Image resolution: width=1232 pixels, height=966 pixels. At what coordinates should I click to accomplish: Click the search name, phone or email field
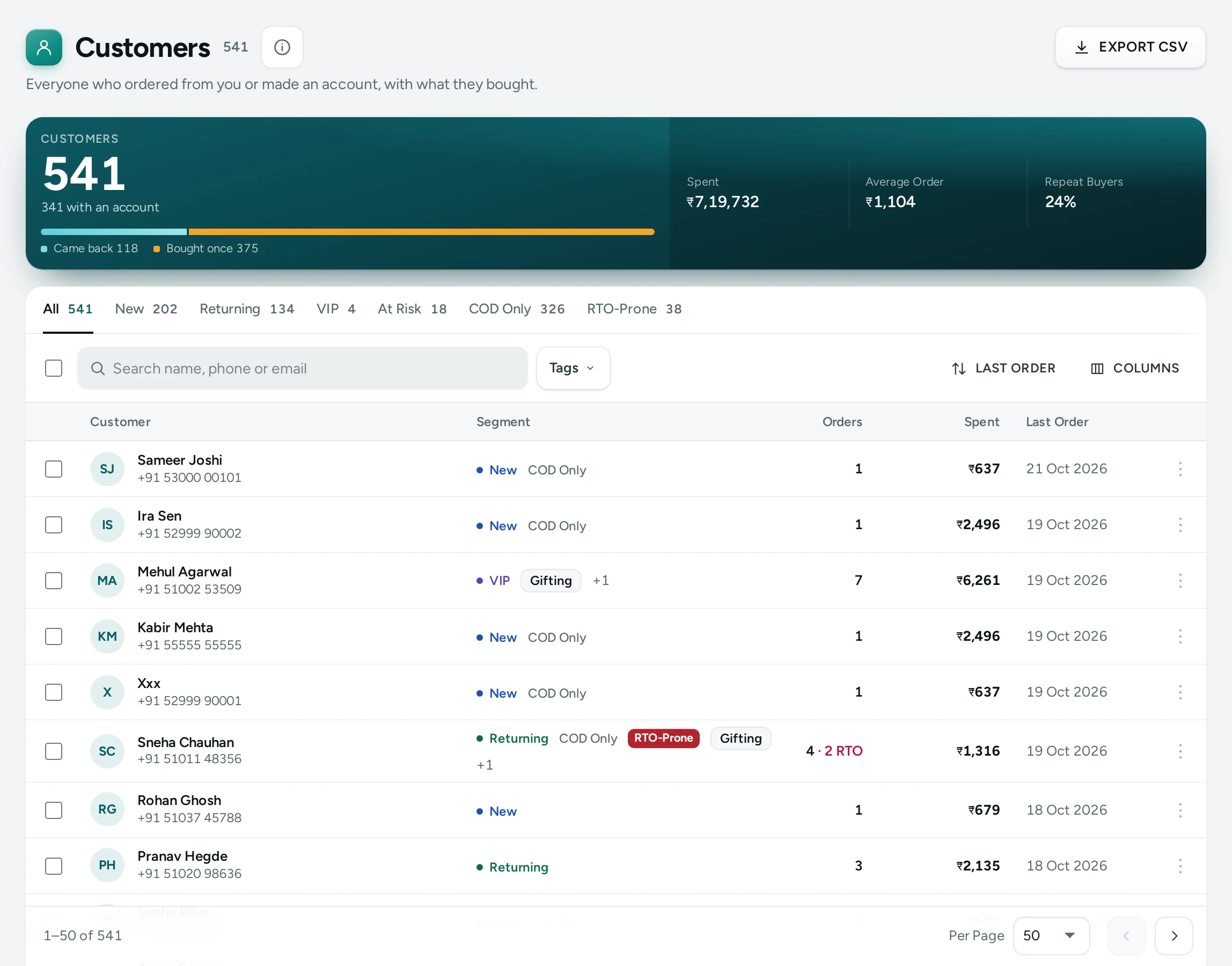coord(303,368)
